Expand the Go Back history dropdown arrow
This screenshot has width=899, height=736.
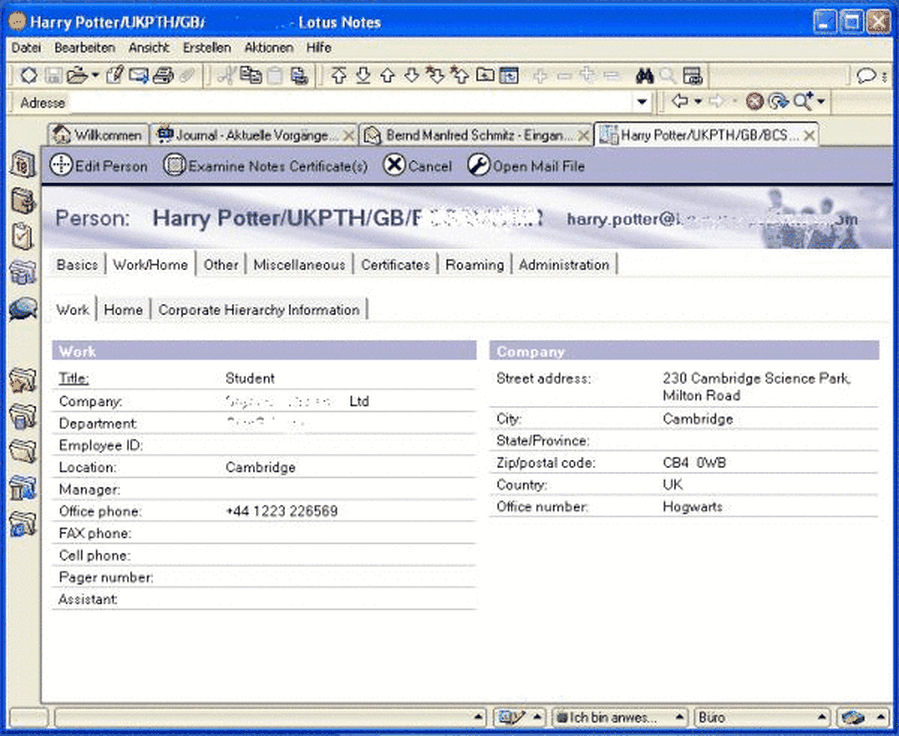click(698, 101)
